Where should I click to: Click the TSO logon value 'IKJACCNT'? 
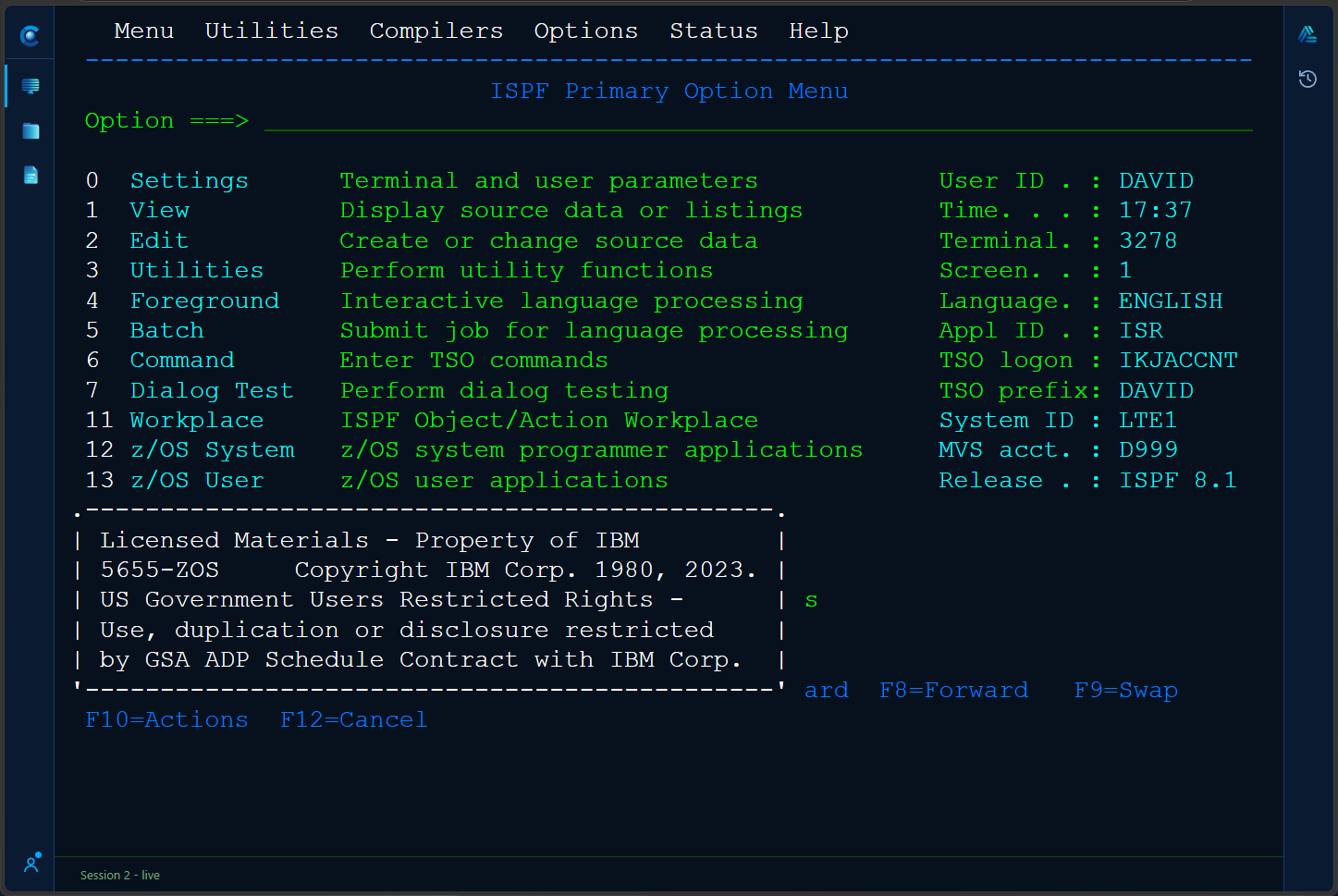[1178, 360]
